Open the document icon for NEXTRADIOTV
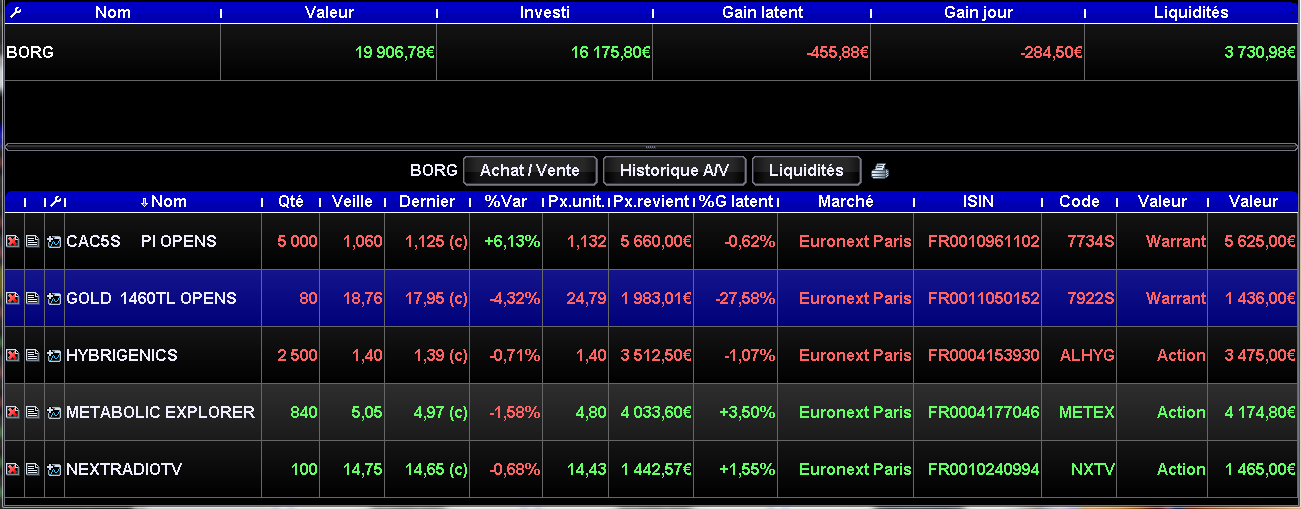Screen dimensions: 1301x509 33,469
